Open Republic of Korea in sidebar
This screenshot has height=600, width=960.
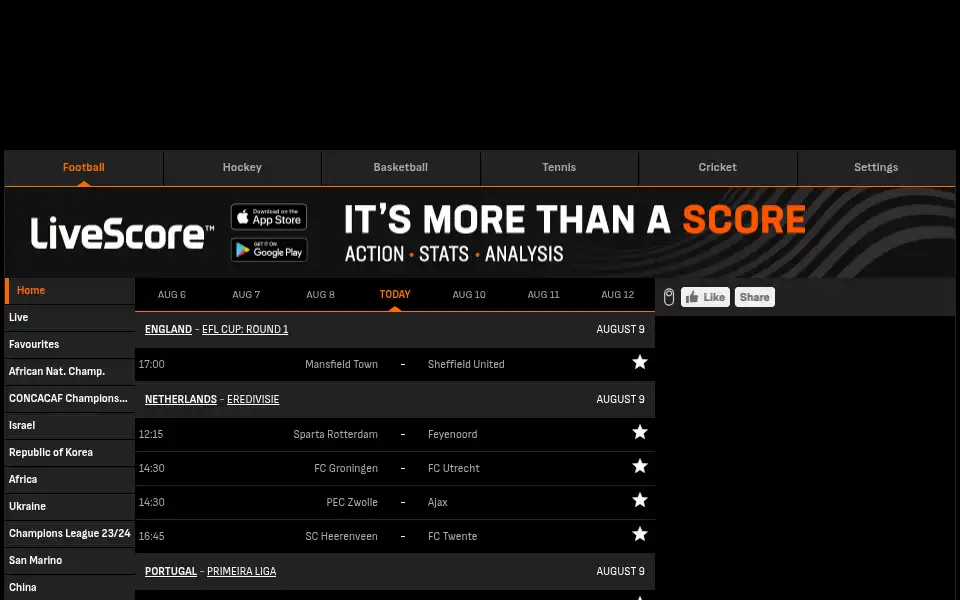click(70, 452)
